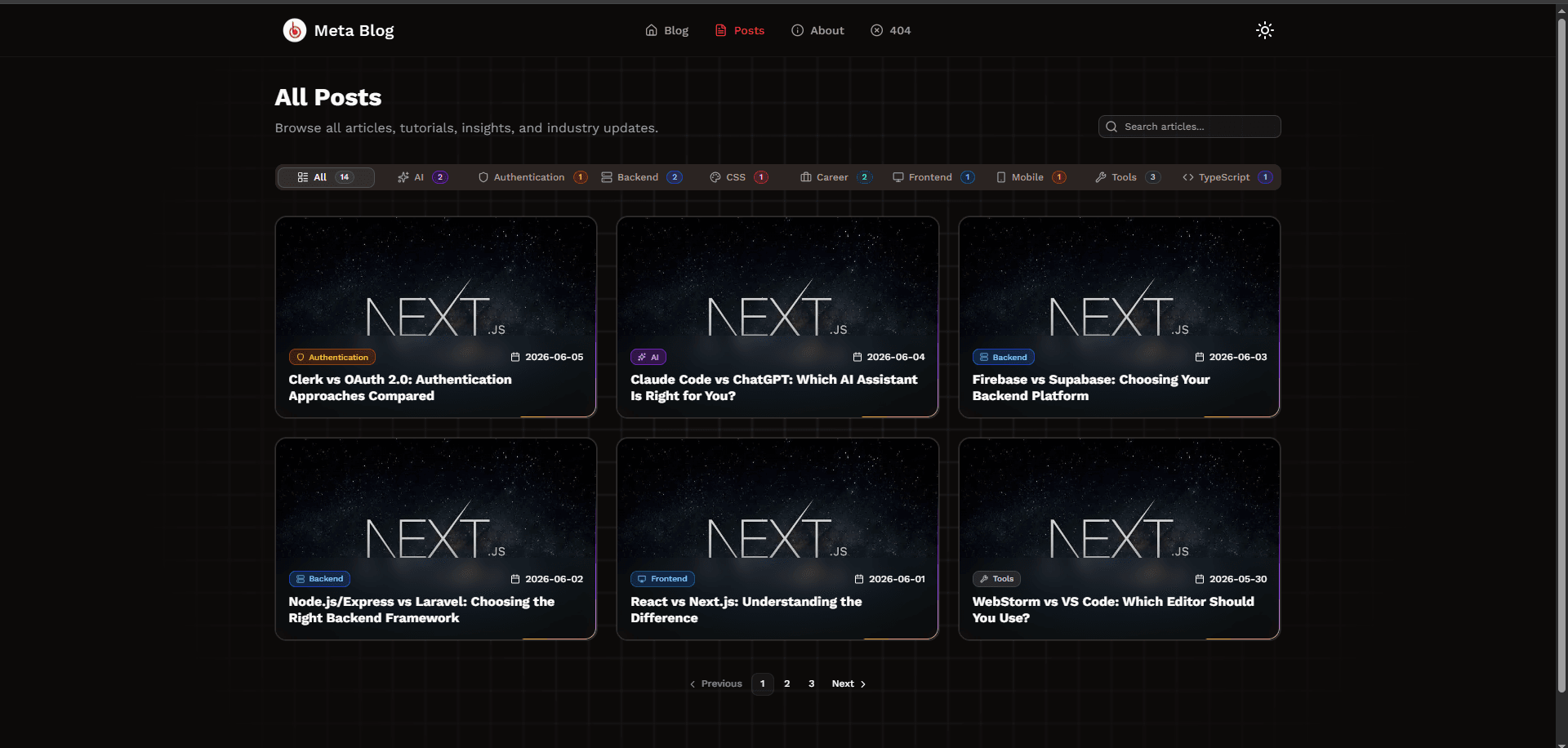Open the Blog nav link
Image resolution: width=1568 pixels, height=748 pixels.
pyautogui.click(x=666, y=30)
